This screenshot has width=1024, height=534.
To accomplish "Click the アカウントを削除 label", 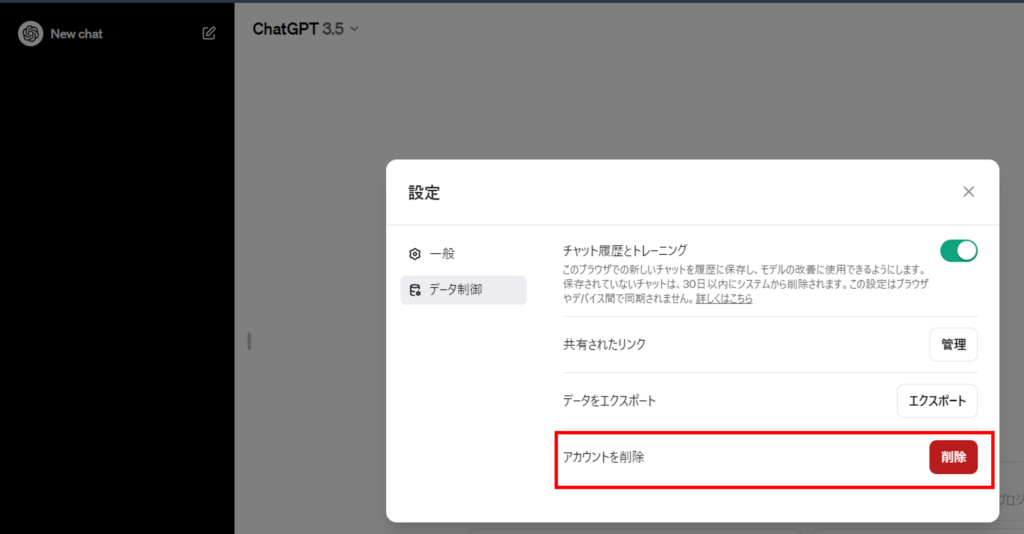I will [603, 457].
